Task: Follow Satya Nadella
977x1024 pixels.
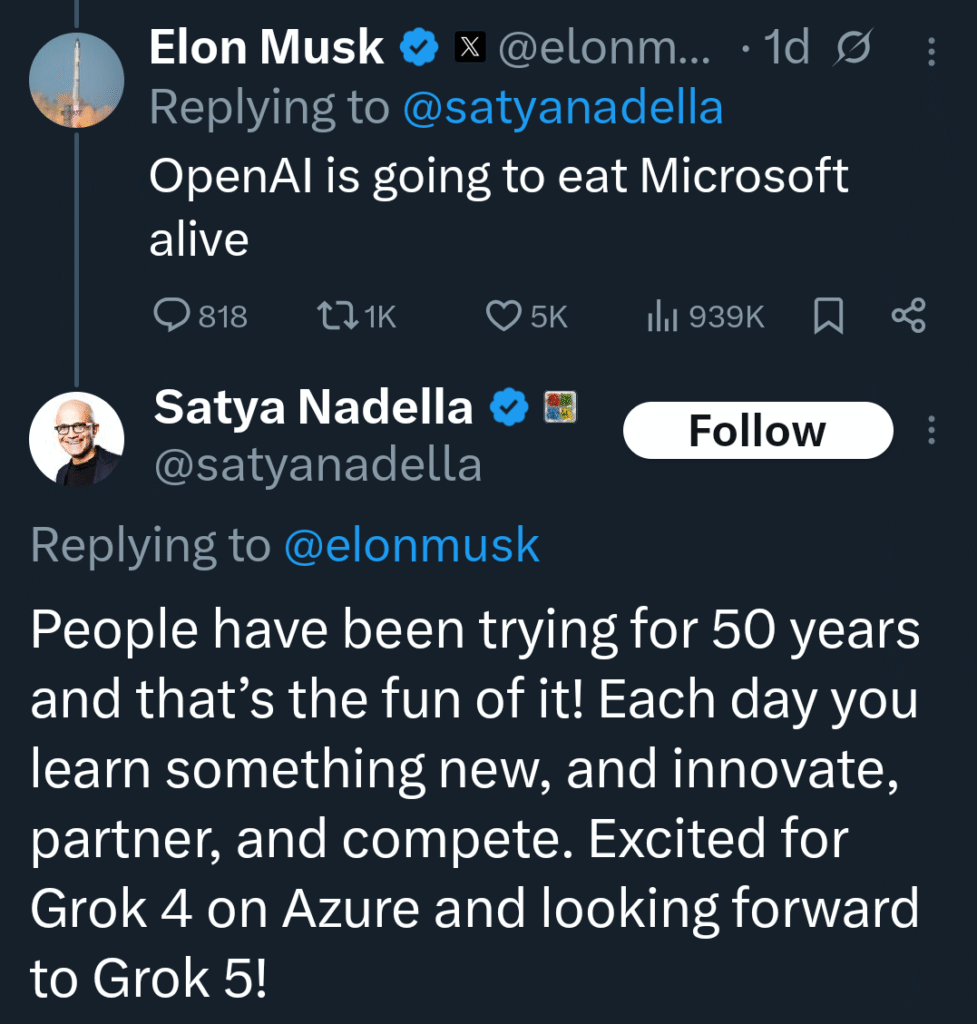Action: 757,430
